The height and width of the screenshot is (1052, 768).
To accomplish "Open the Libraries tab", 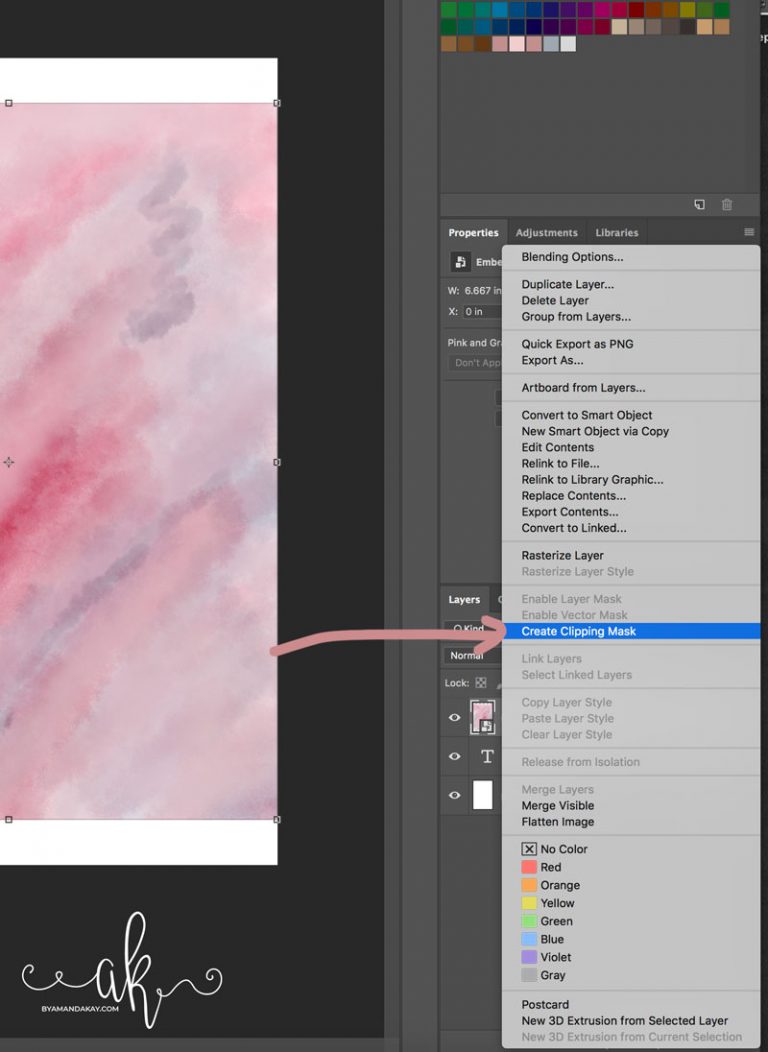I will 617,233.
